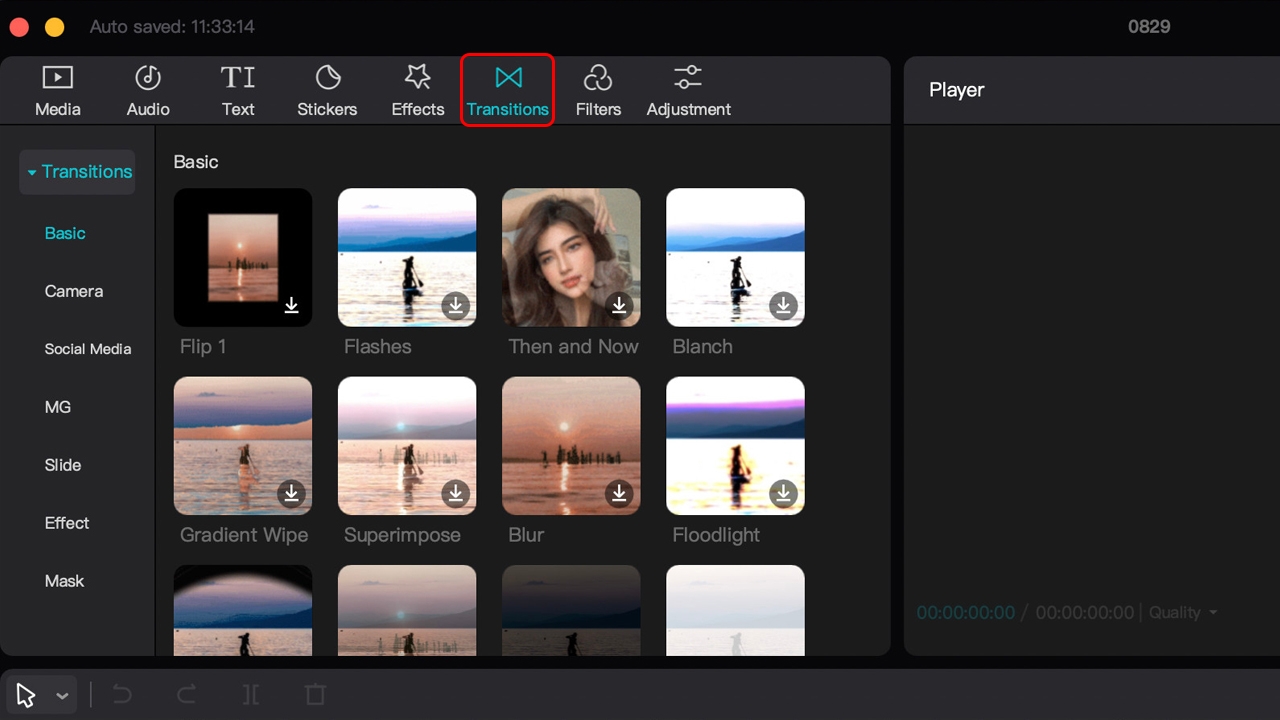Download the Flip 1 transition
Viewport: 1280px width, 720px height.
coord(291,306)
